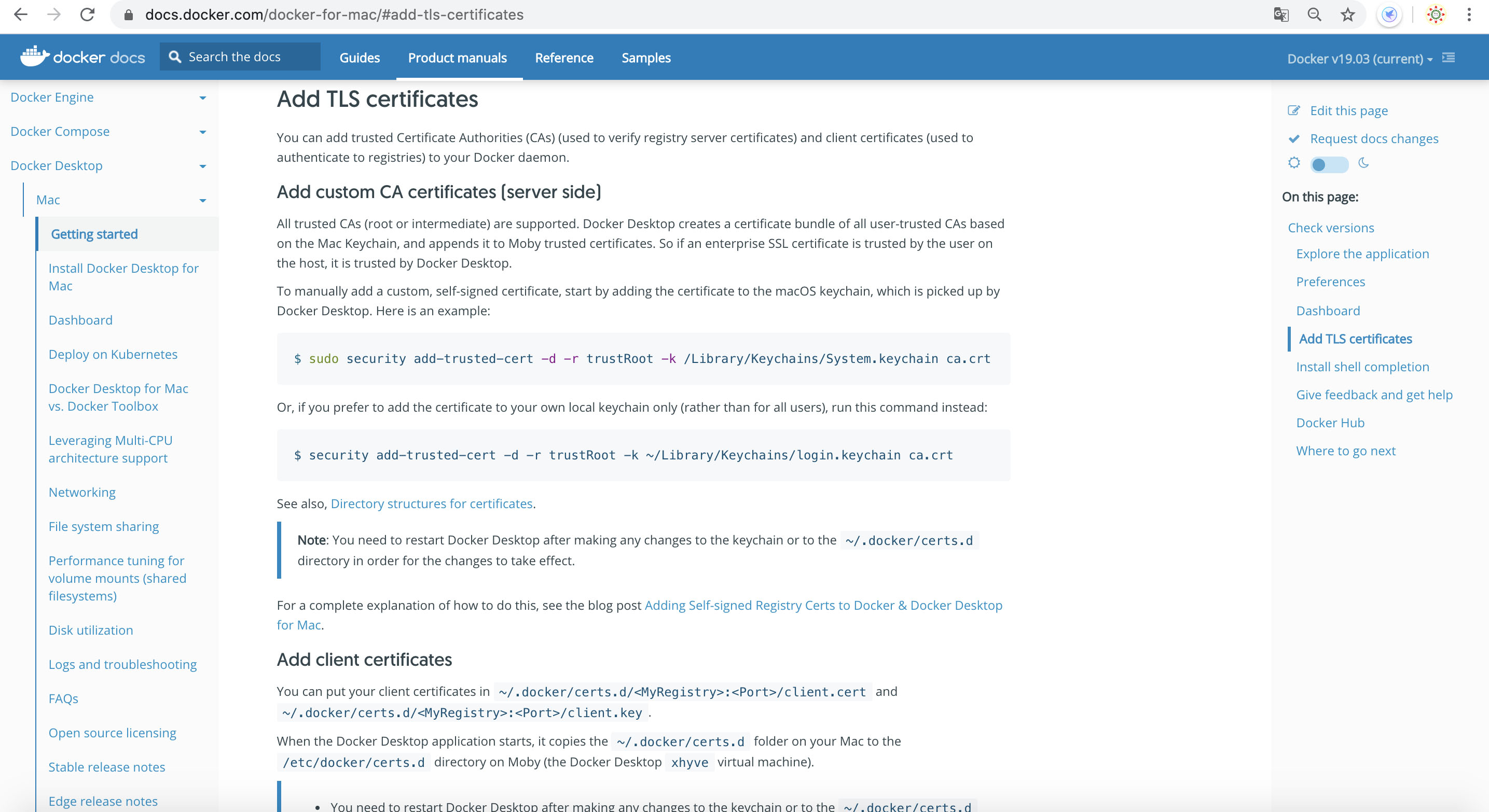Open Install Docker Desktop for Mac

pos(123,277)
